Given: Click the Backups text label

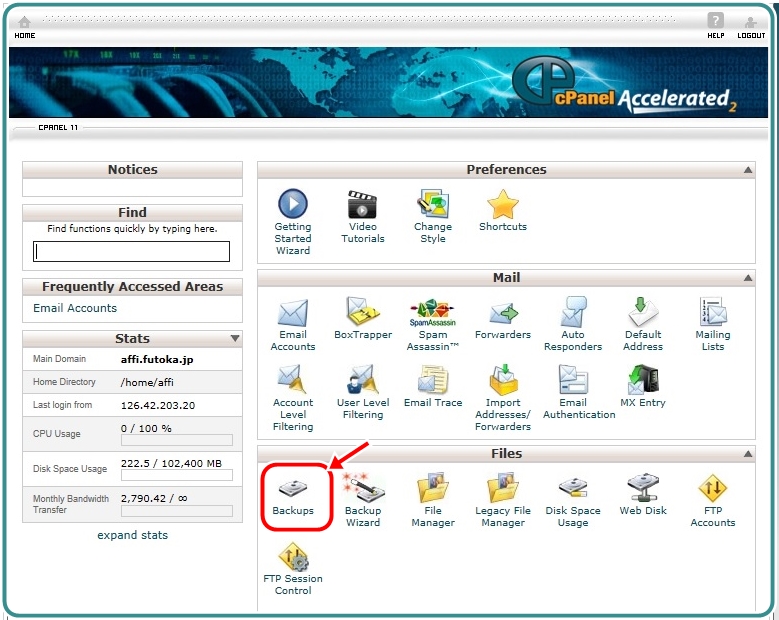Looking at the screenshot, I should tap(293, 511).
